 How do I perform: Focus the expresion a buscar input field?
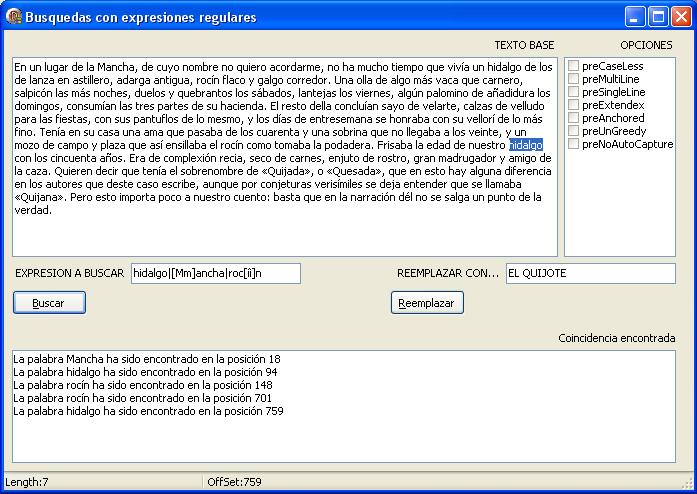(215, 273)
